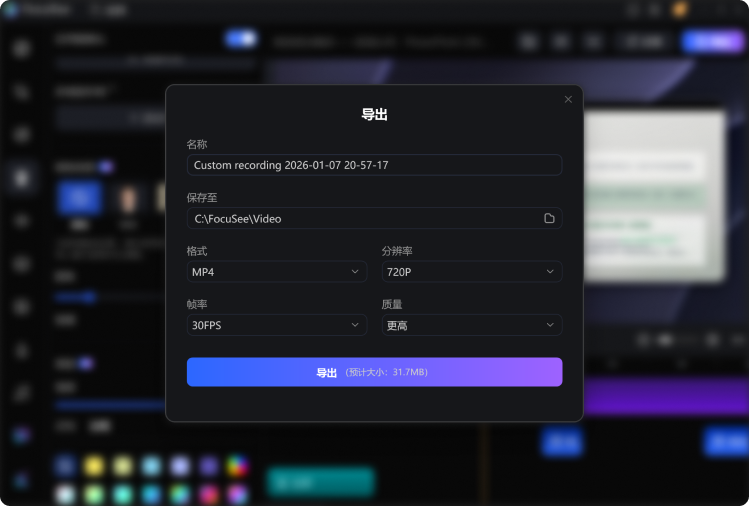Select the blue highlighted thumbnail in left panel
Viewport: 749px width, 506px height.
coord(79,197)
